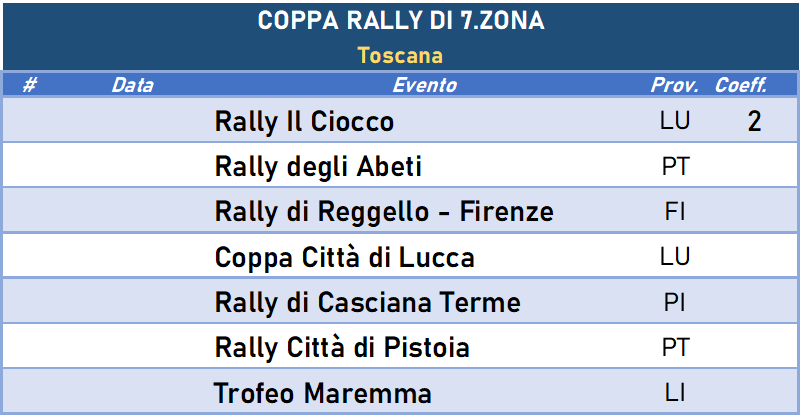Select the Rally degli Abeti event
The image size is (800, 415).
(x=318, y=166)
